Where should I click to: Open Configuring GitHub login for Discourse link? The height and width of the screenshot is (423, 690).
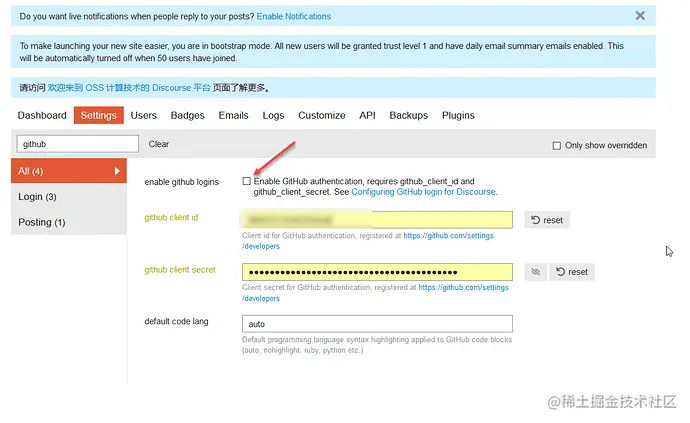tap(424, 192)
